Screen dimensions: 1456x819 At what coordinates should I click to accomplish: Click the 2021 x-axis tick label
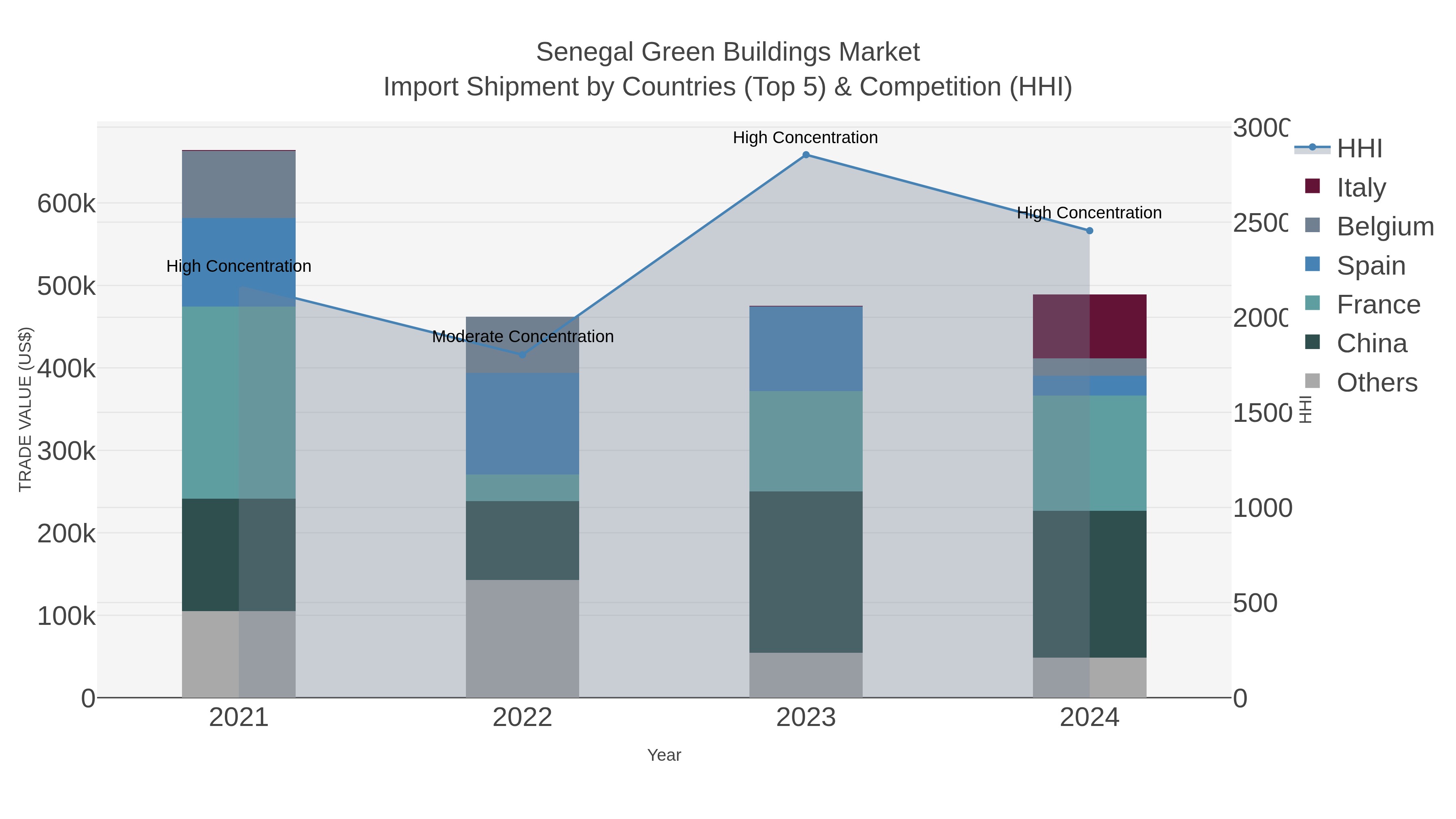click(239, 718)
